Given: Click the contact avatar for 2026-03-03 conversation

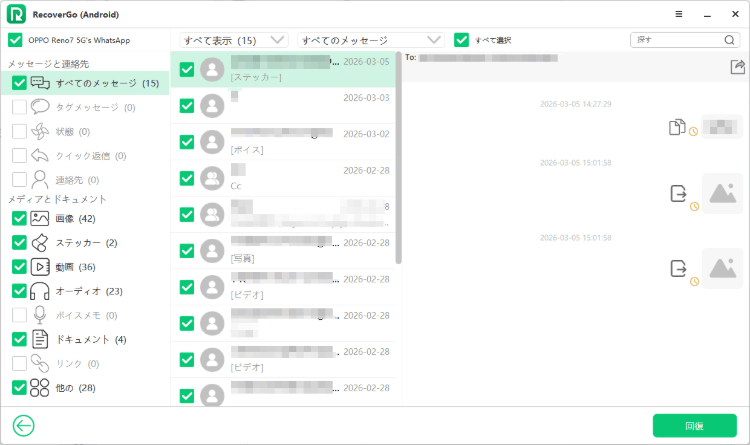Looking at the screenshot, I should (212, 106).
